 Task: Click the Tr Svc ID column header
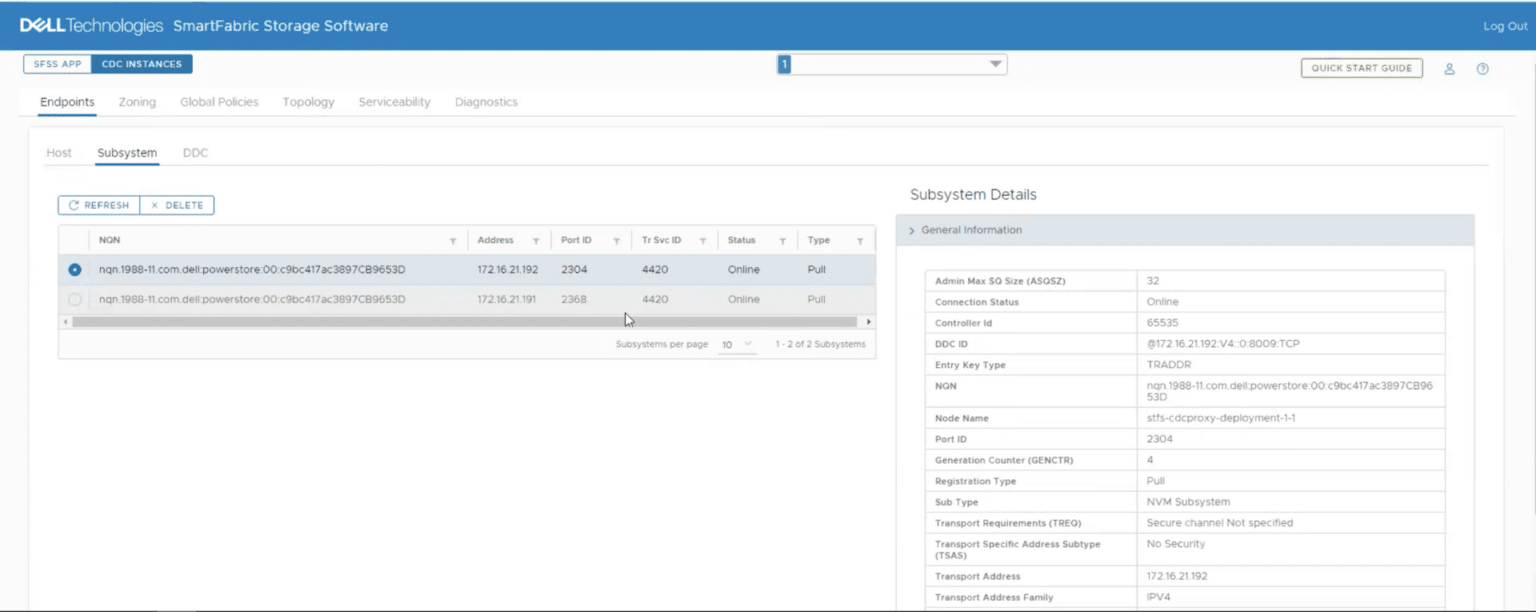pos(661,240)
